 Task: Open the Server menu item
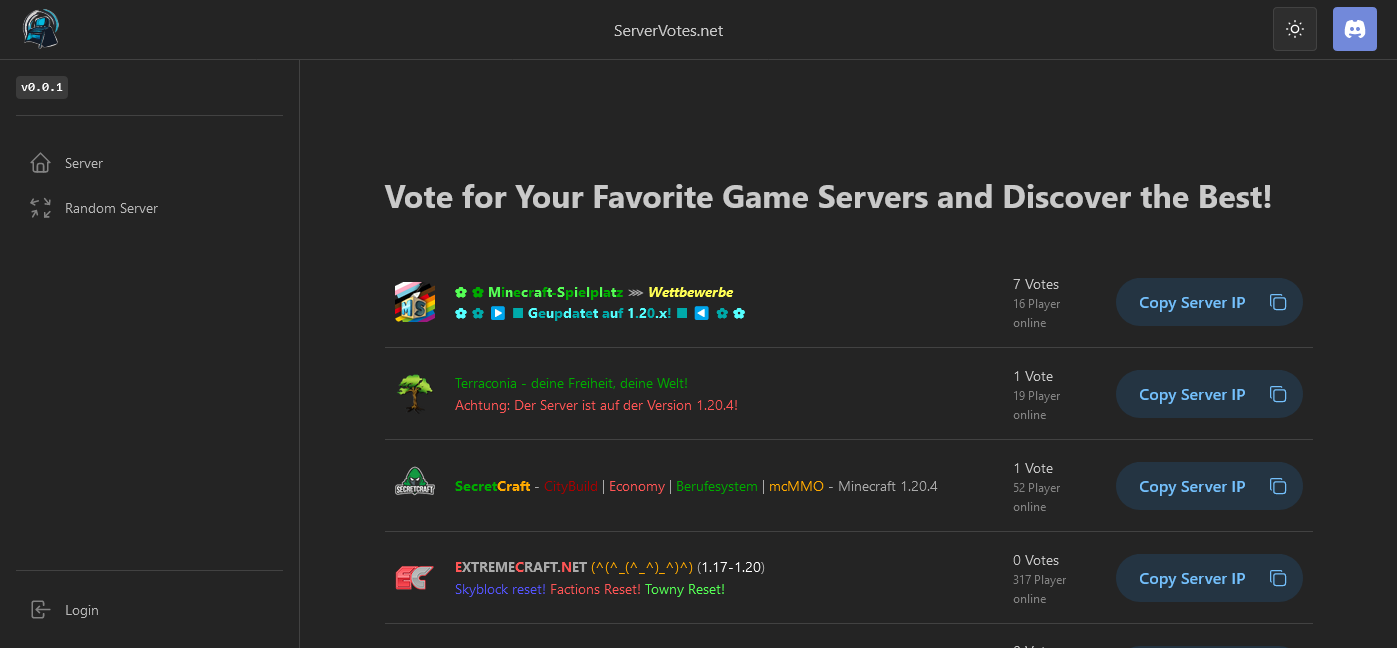click(x=84, y=163)
